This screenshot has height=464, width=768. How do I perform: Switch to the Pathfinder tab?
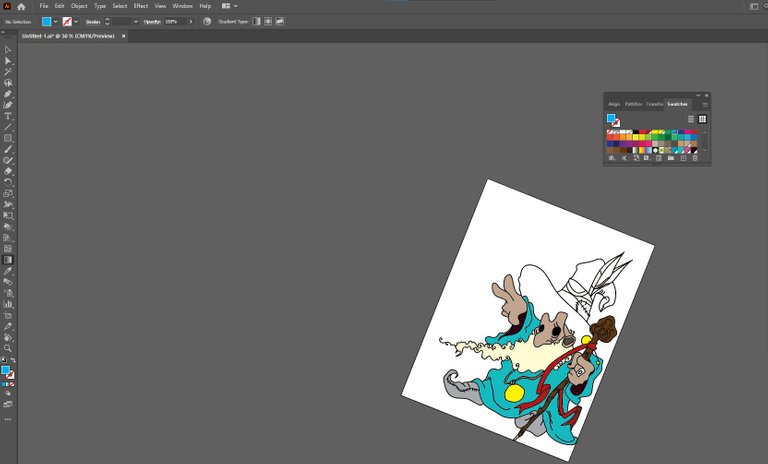(633, 104)
